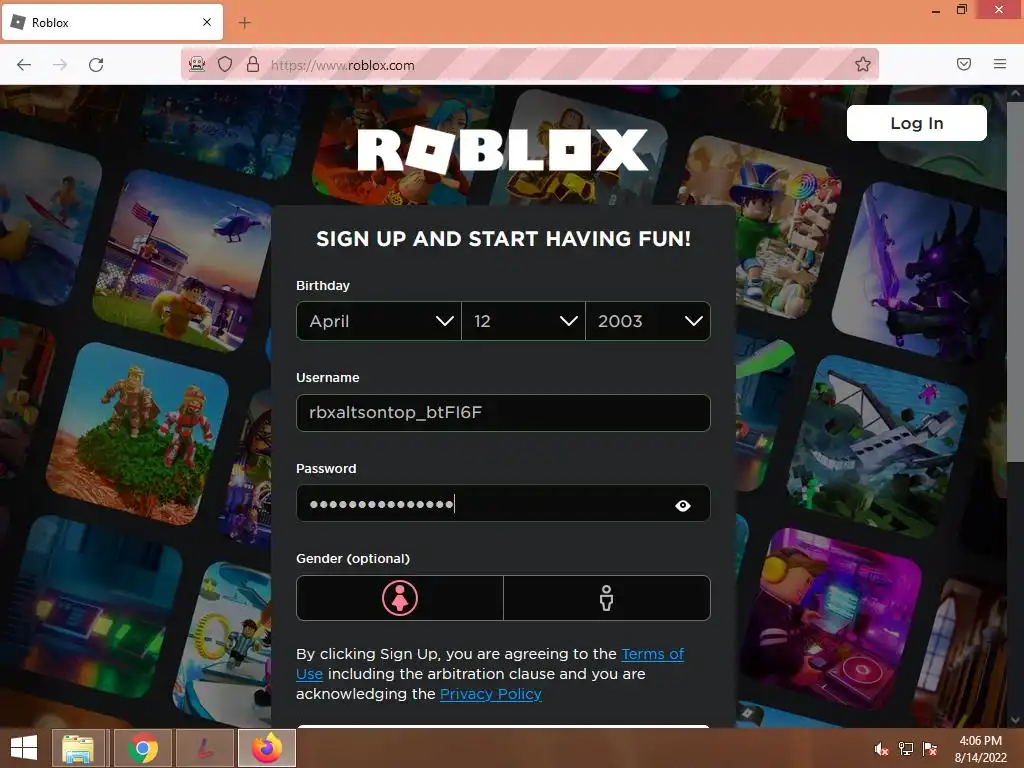The width and height of the screenshot is (1024, 768).
Task: Click the knights on hill thumbnail
Action: click(138, 434)
